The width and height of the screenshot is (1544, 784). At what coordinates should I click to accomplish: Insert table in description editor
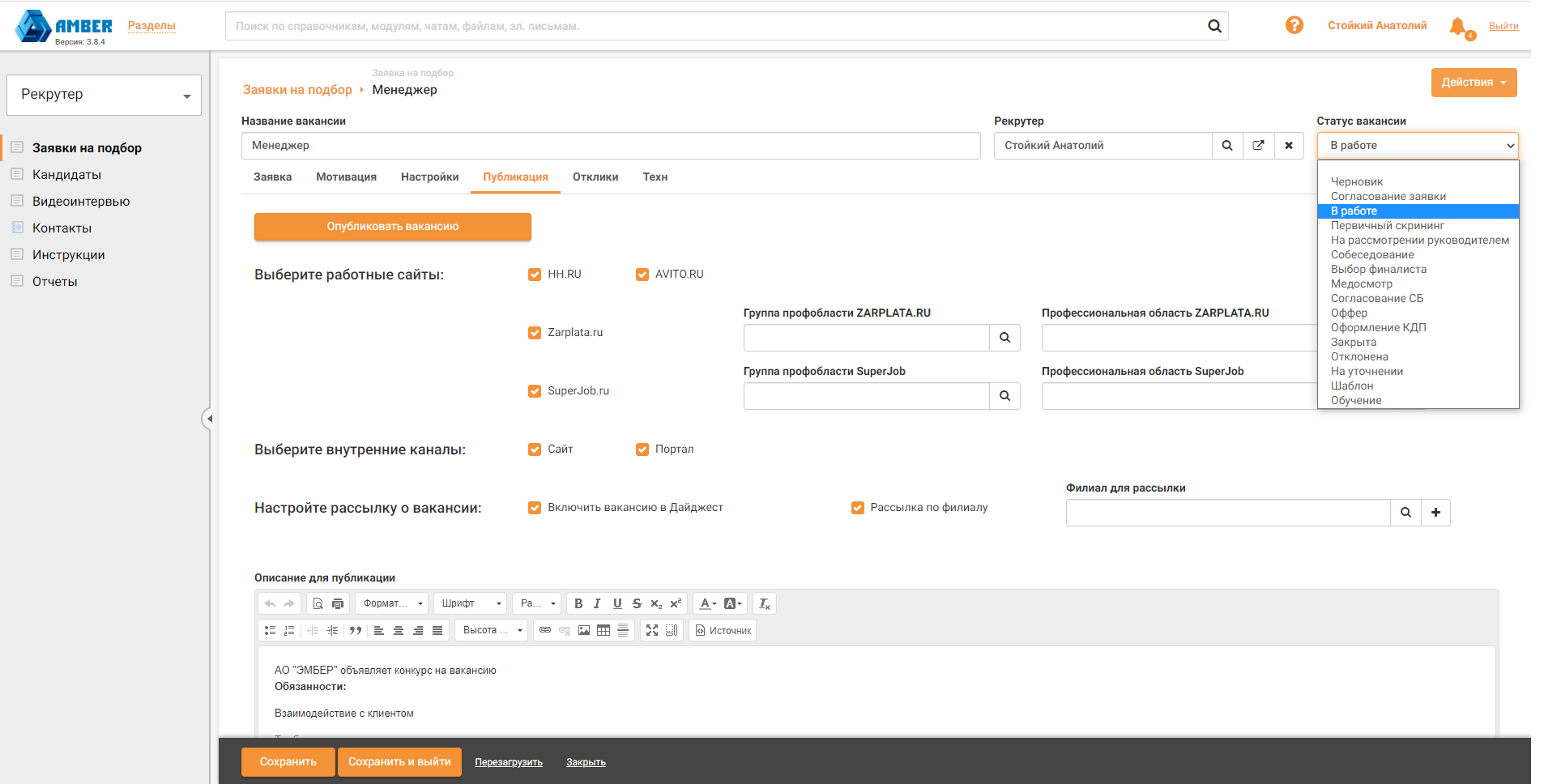click(604, 630)
